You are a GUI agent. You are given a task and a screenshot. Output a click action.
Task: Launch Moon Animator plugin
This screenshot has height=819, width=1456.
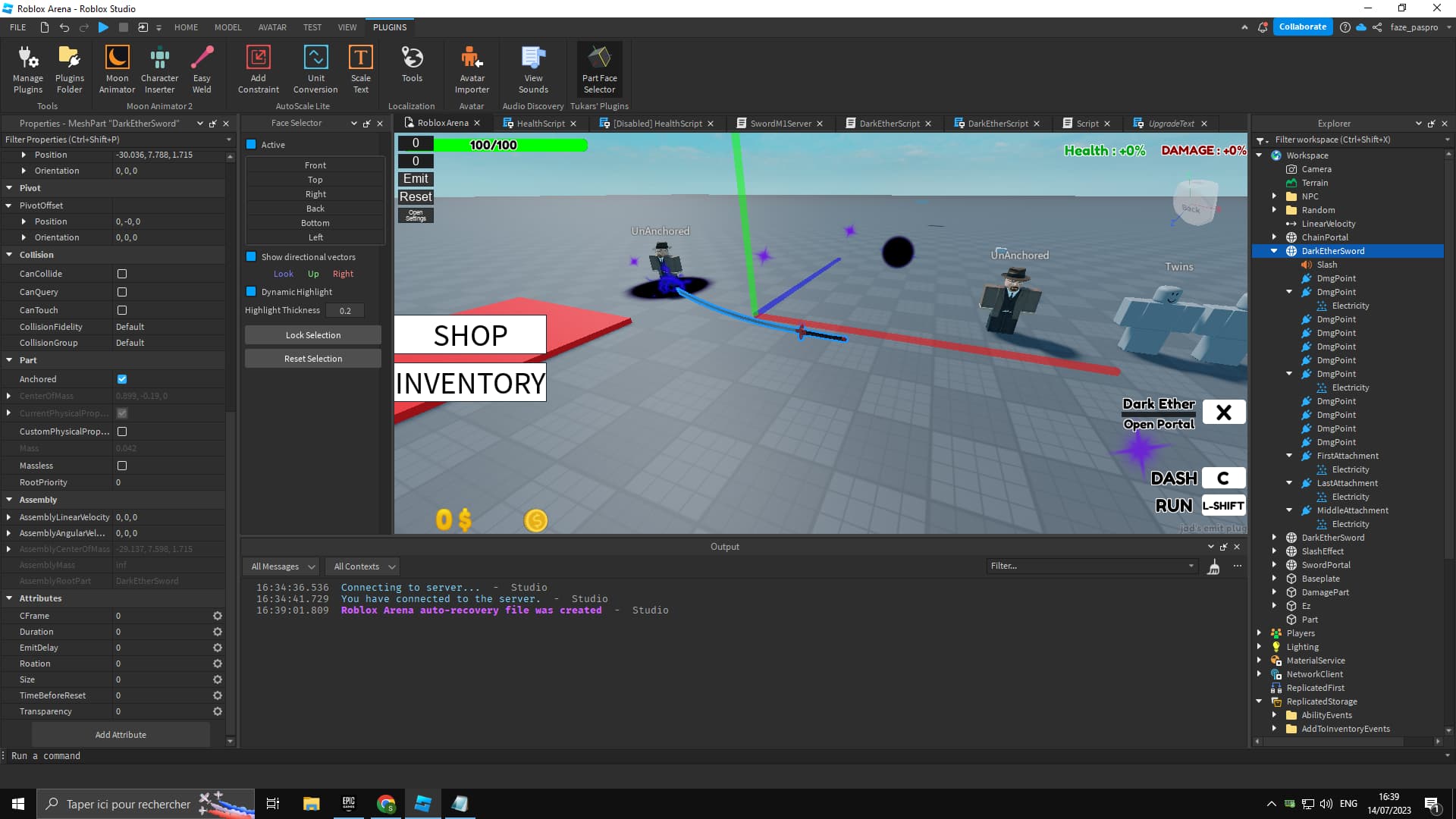click(117, 69)
